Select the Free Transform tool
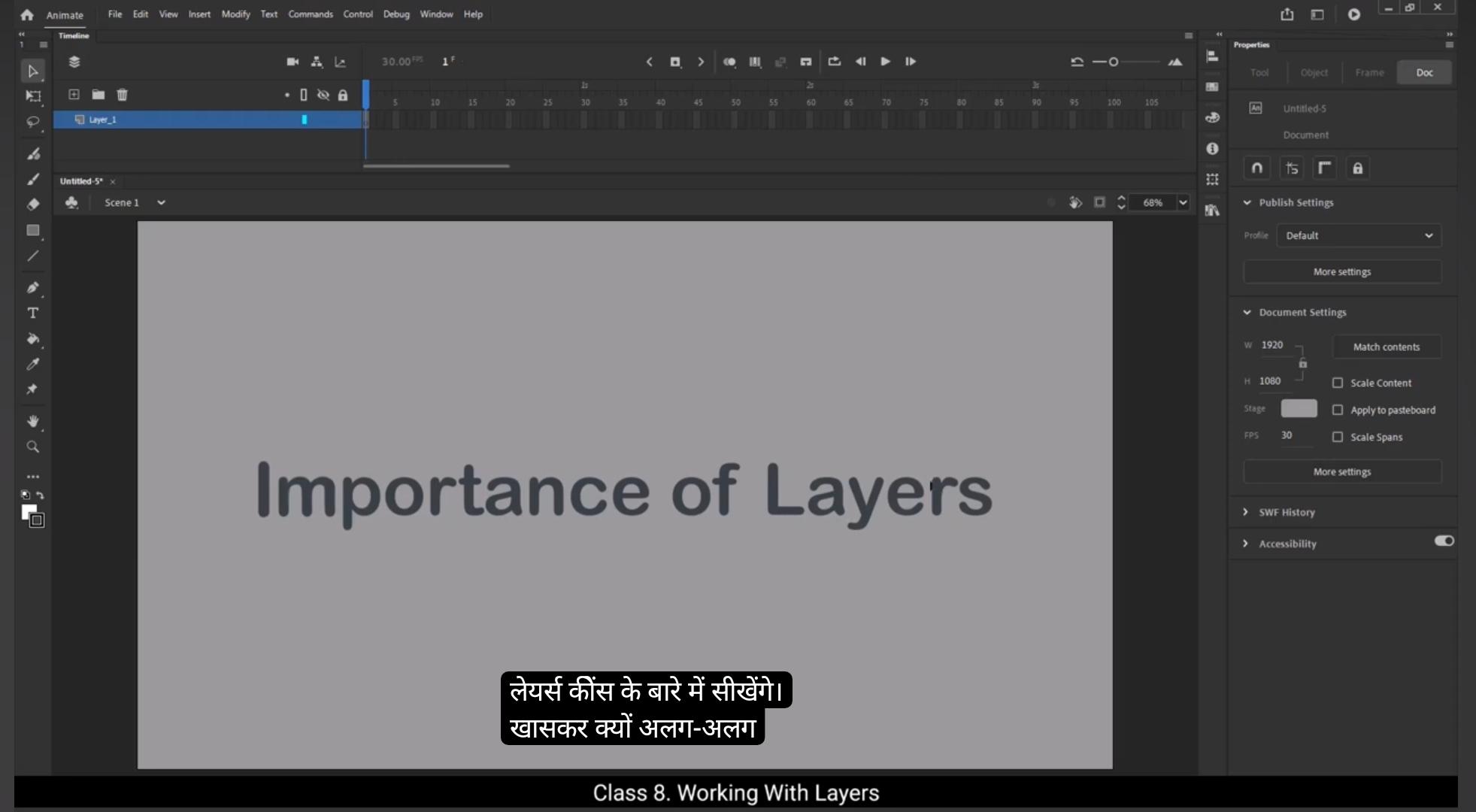This screenshot has width=1476, height=812. click(32, 96)
